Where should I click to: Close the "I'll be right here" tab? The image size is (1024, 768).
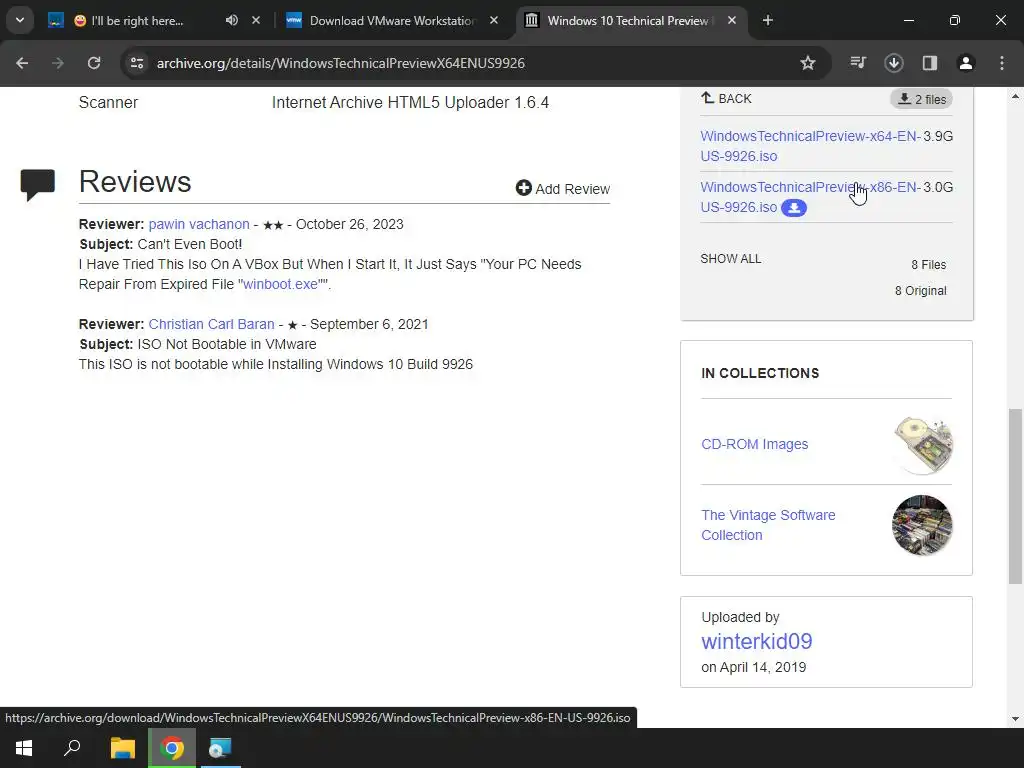(x=256, y=20)
